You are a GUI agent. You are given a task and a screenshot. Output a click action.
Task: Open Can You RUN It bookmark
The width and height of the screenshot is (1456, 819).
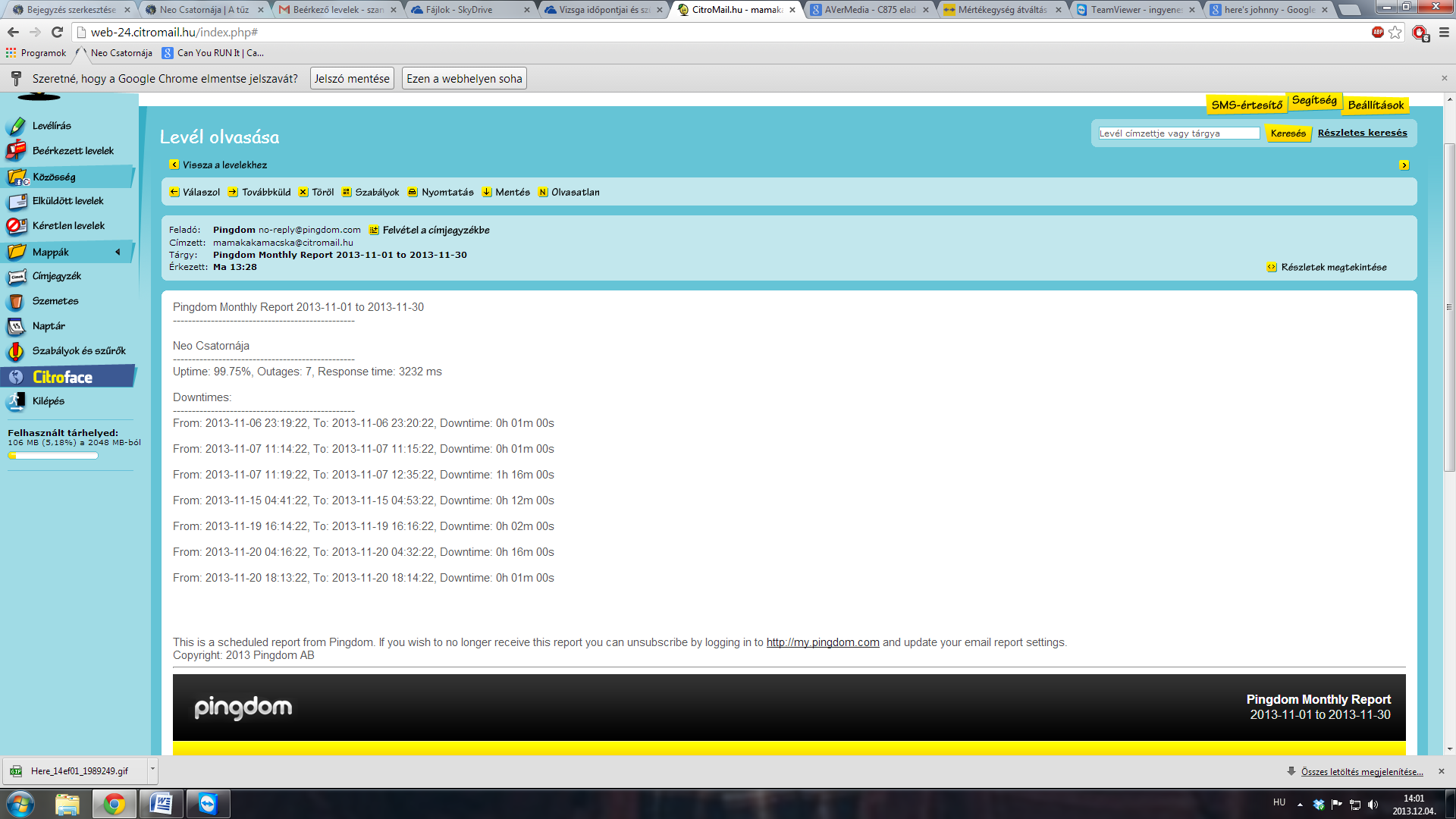point(213,53)
